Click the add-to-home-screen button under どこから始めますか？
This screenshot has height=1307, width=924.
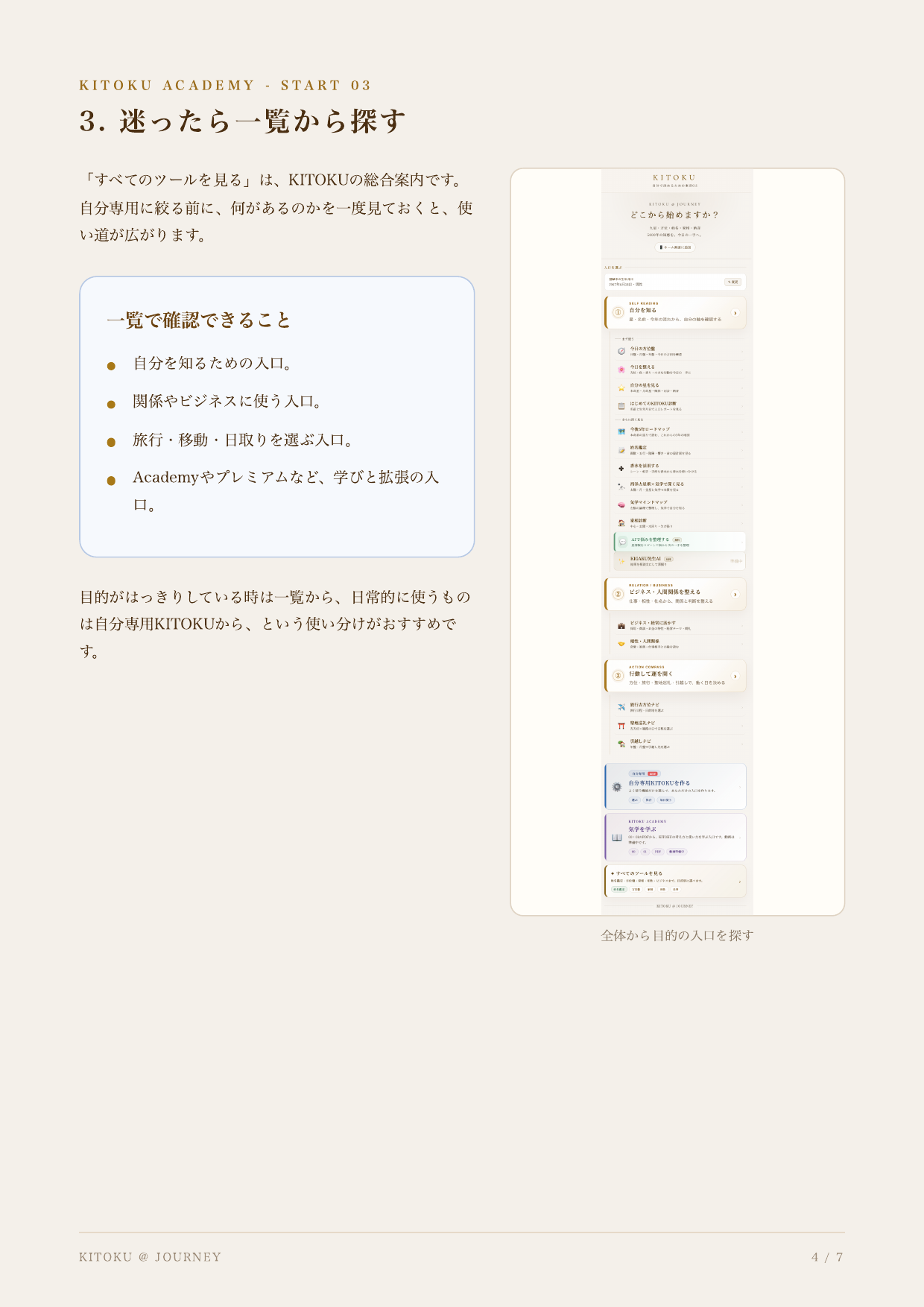[x=675, y=247]
